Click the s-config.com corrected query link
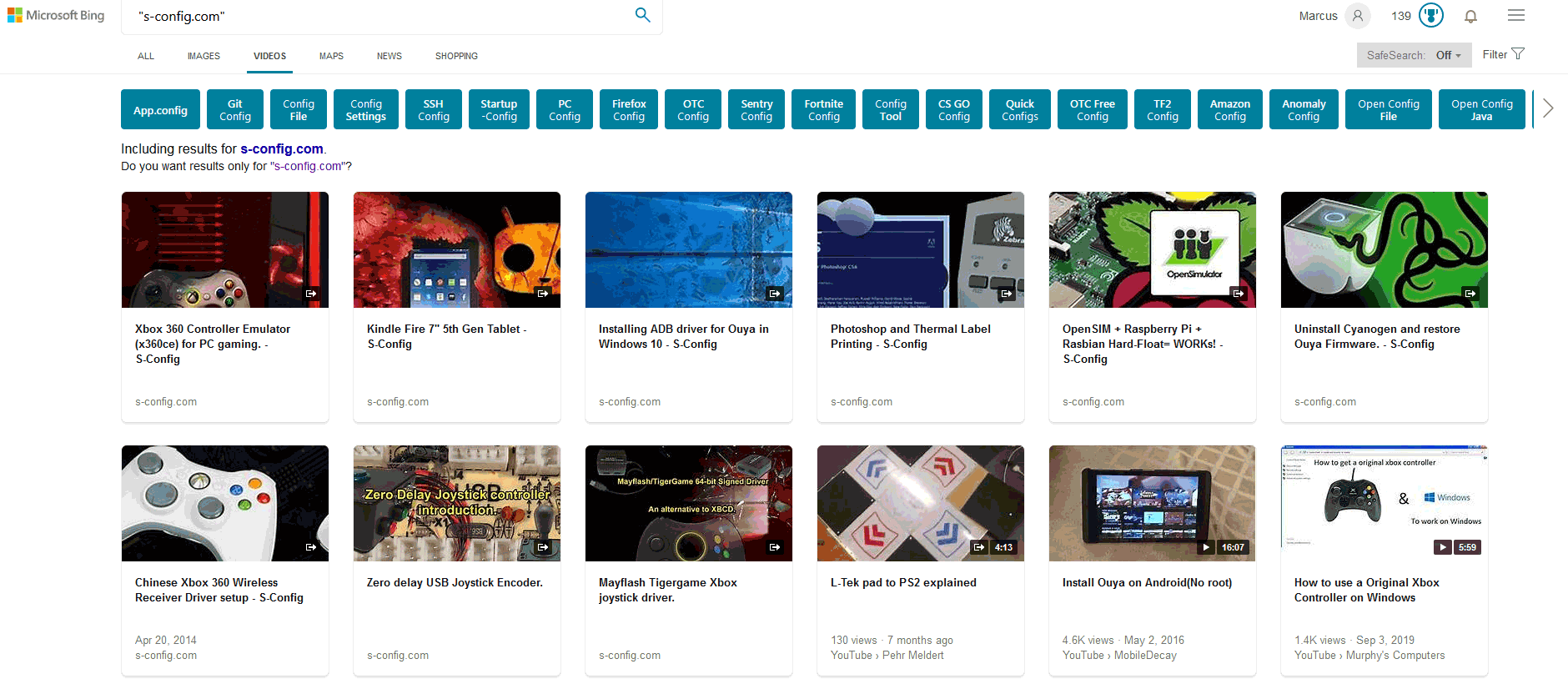The image size is (1568, 679). point(282,148)
